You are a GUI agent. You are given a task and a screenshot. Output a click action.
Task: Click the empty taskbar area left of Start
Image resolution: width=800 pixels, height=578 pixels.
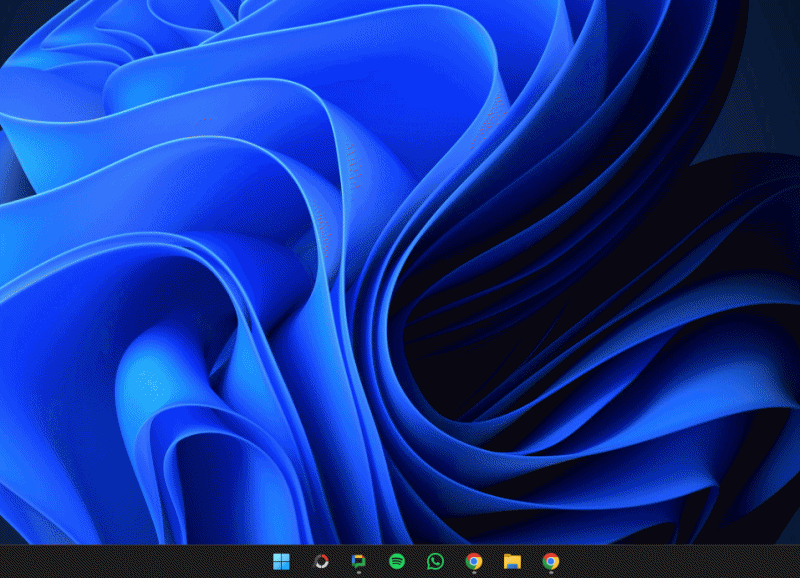pyautogui.click(x=130, y=561)
